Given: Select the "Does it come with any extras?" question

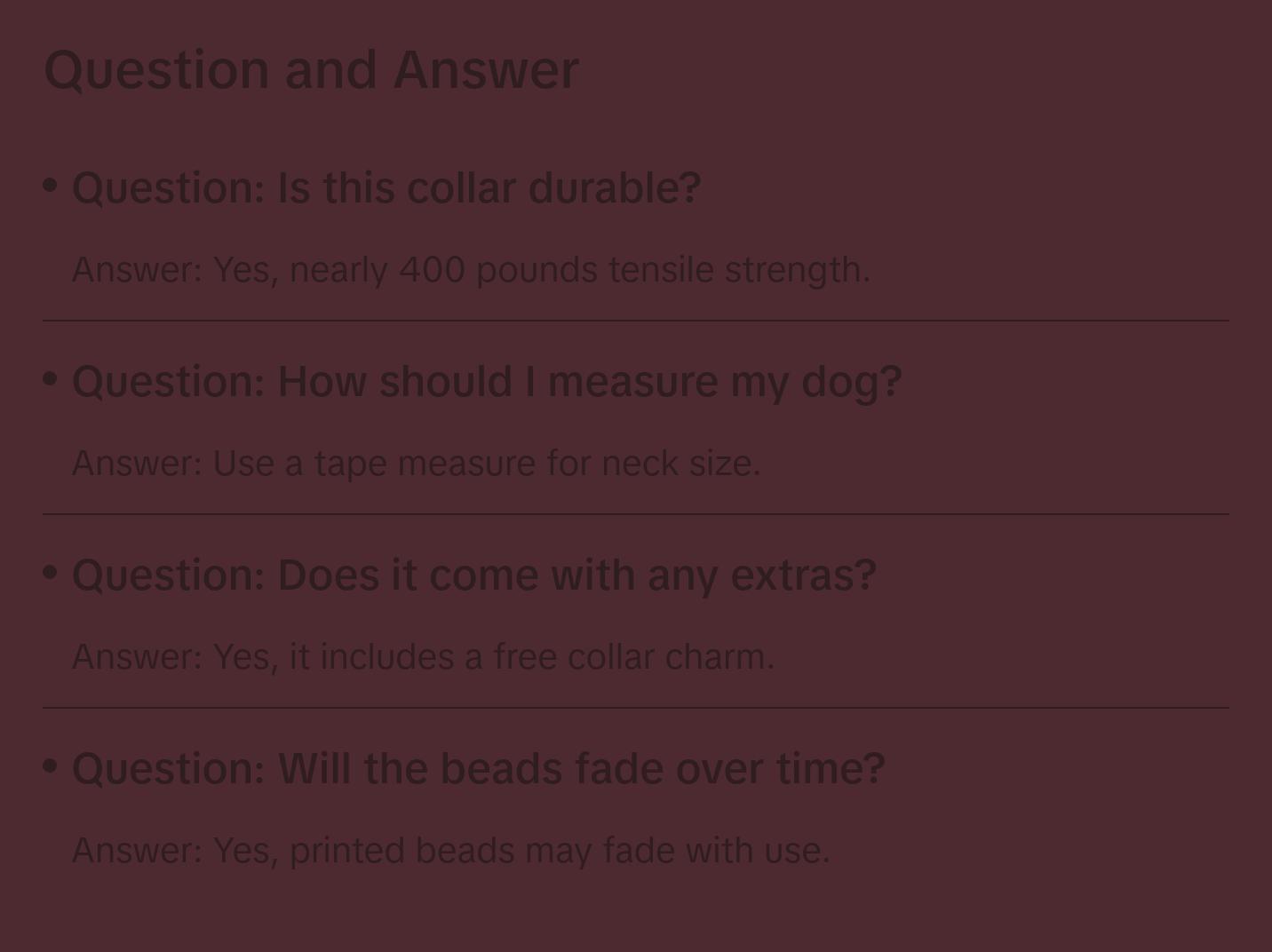Looking at the screenshot, I should (474, 575).
